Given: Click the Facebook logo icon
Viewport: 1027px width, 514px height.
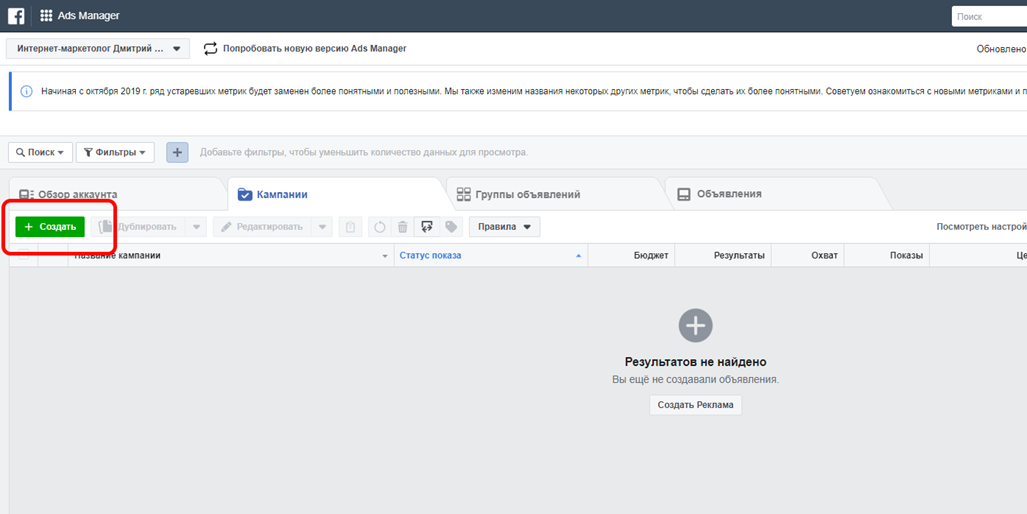Looking at the screenshot, I should tap(16, 16).
